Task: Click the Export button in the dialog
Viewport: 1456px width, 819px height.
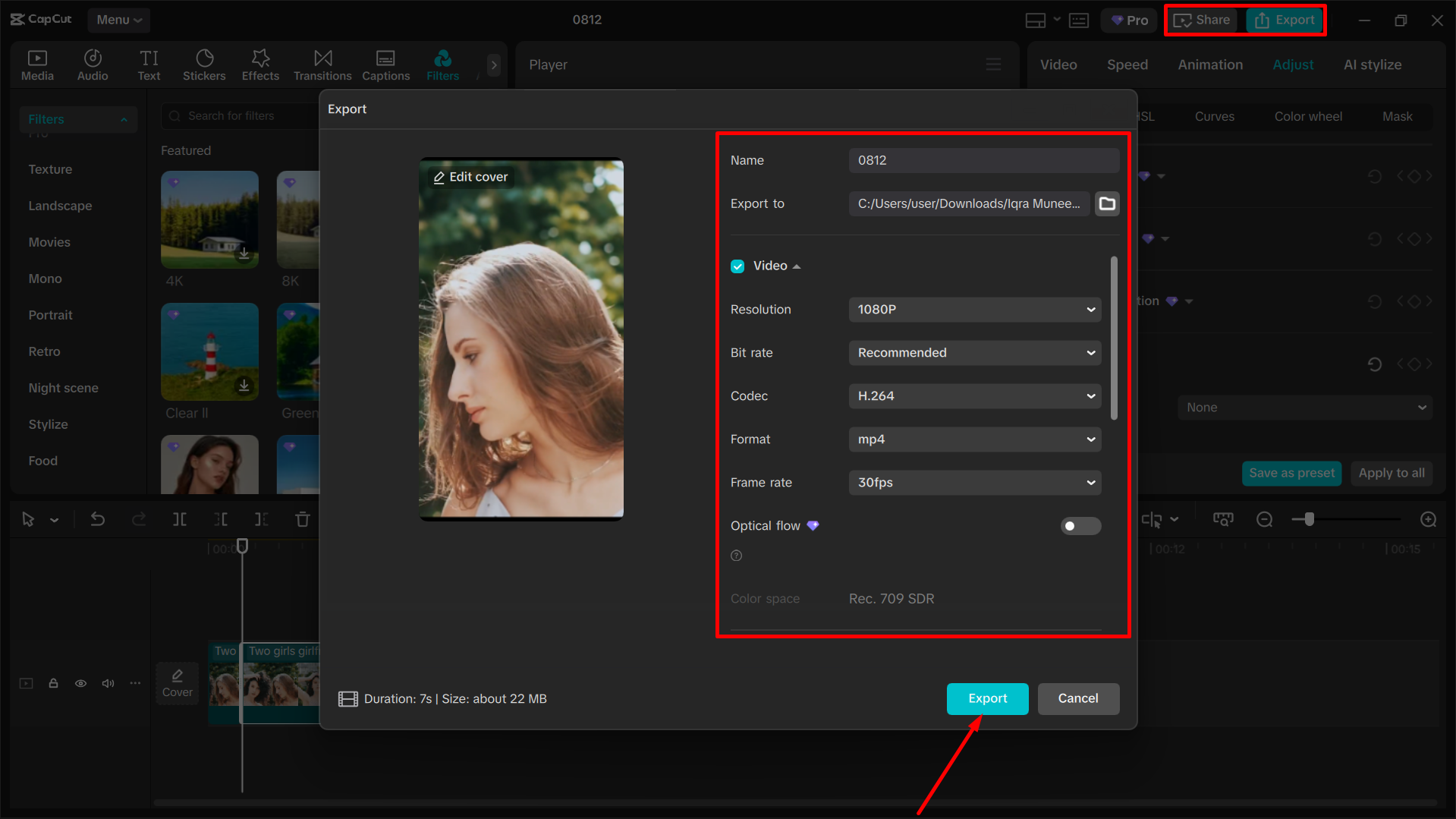Action: [986, 698]
